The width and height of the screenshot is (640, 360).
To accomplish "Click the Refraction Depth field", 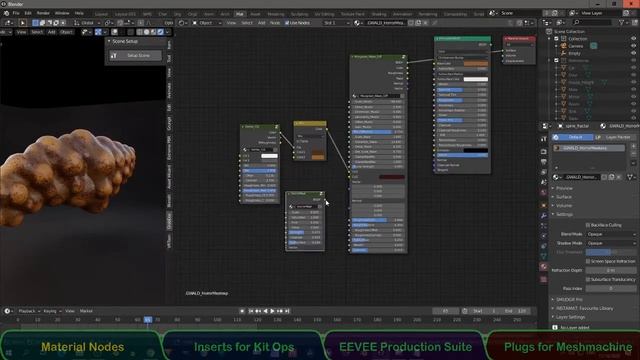I will [611, 270].
